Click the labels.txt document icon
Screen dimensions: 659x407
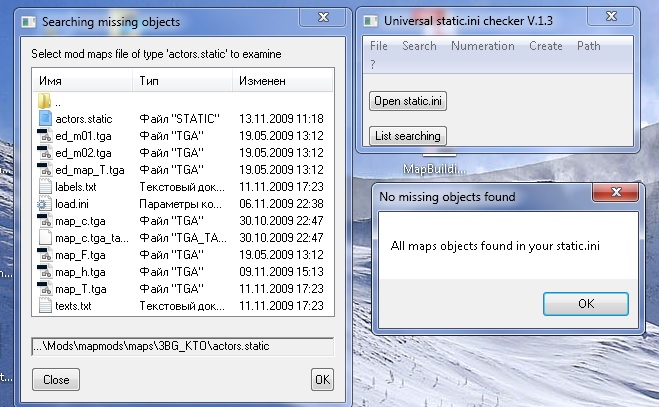tap(45, 187)
